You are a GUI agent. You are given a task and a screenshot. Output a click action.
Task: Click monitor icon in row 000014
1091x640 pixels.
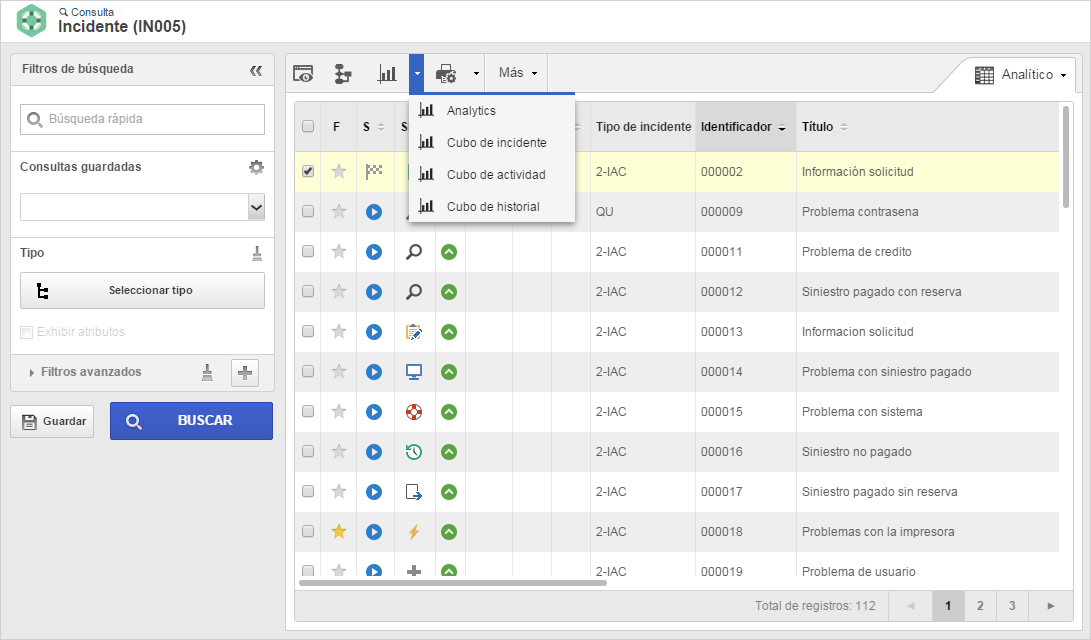pyautogui.click(x=414, y=371)
